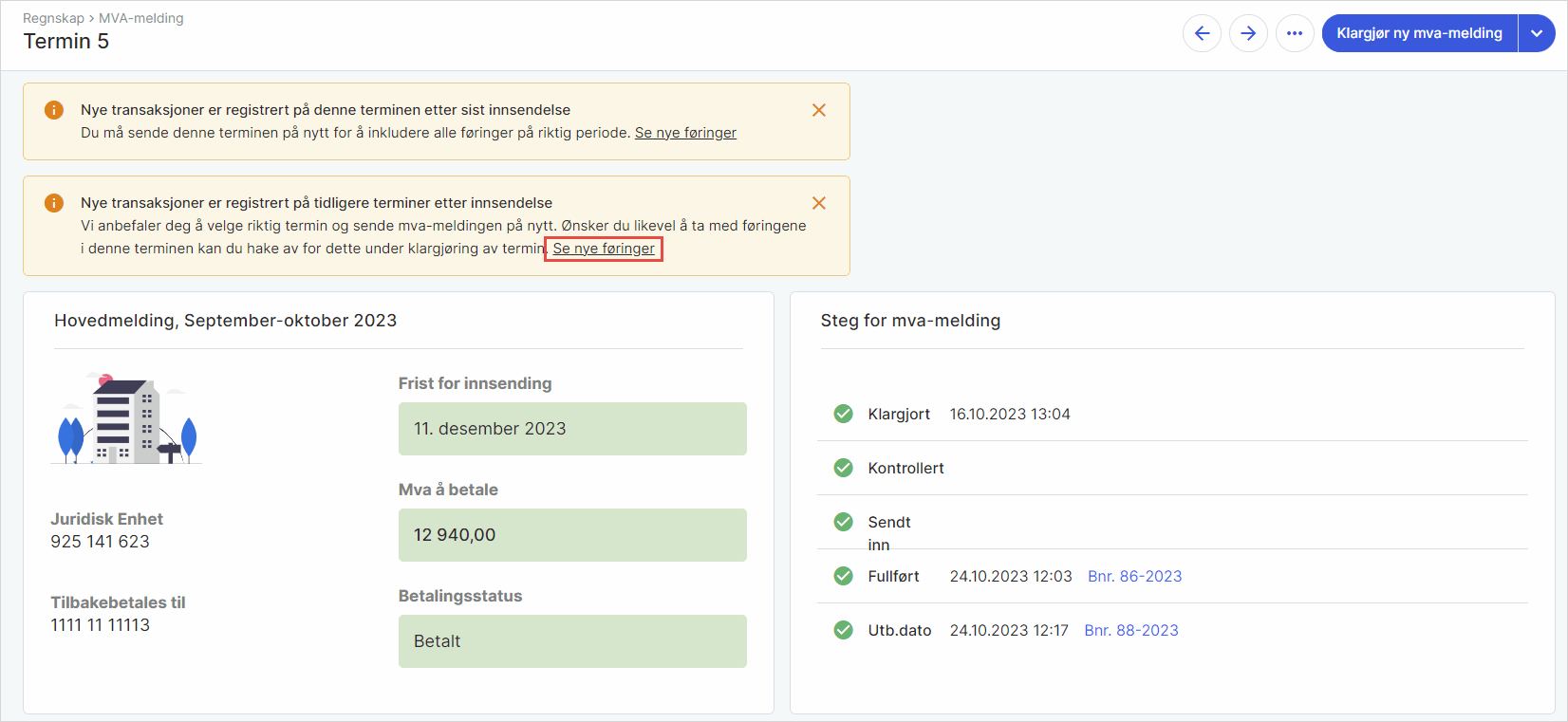Image resolution: width=1568 pixels, height=722 pixels.
Task: Open voucher Bnr. 86-2023
Action: click(1134, 576)
